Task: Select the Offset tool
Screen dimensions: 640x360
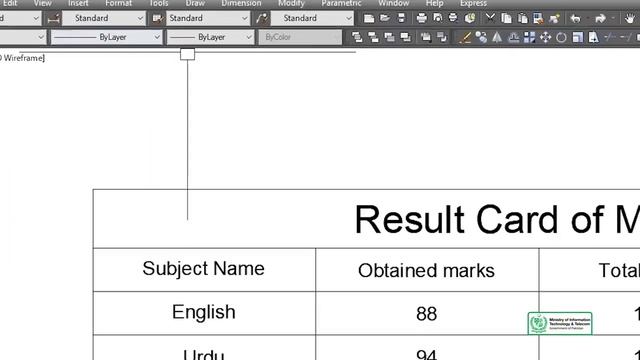Action: click(x=513, y=38)
